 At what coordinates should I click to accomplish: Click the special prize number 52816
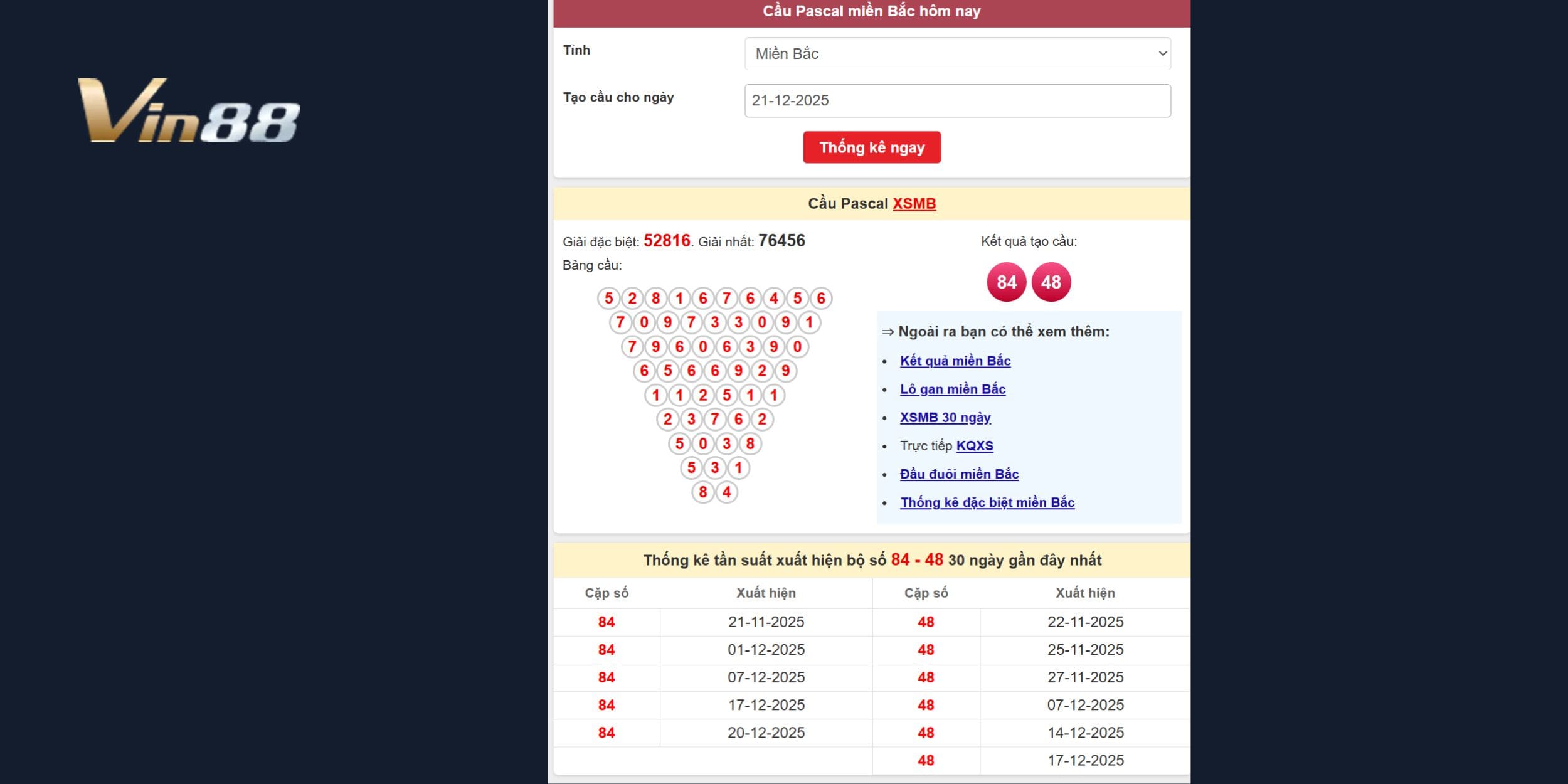coord(666,241)
